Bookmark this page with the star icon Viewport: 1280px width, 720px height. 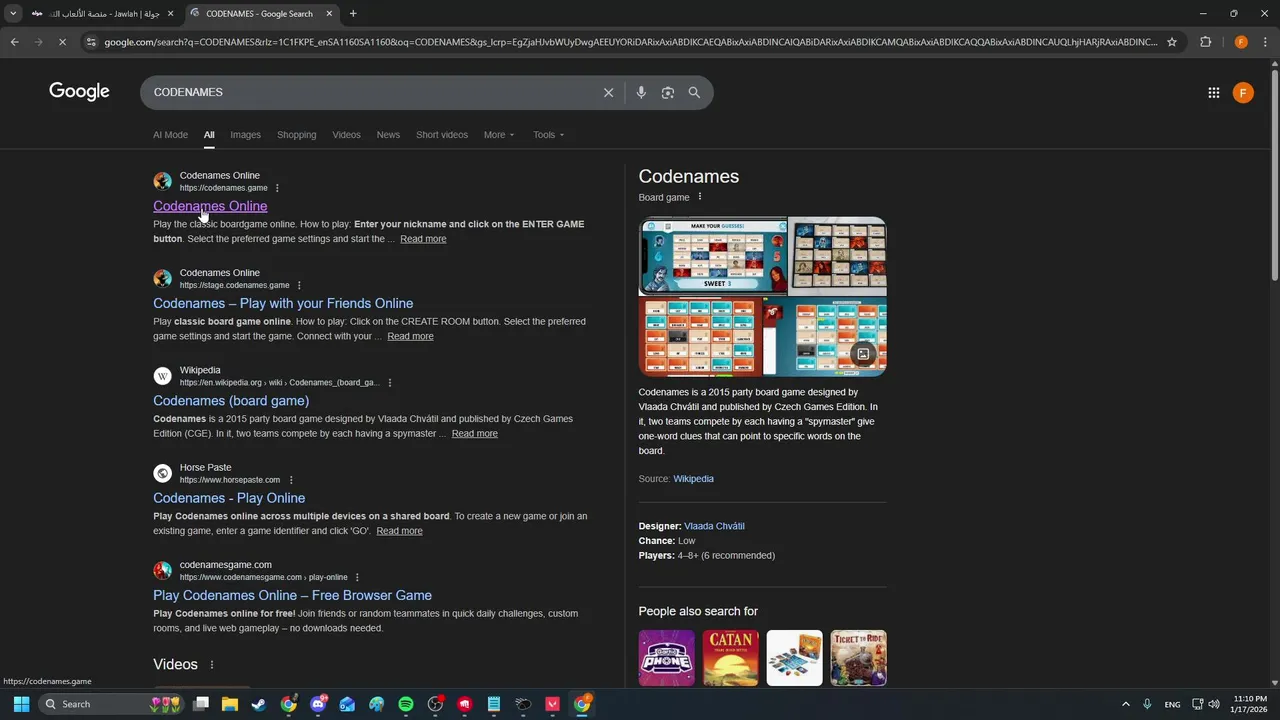point(1171,42)
